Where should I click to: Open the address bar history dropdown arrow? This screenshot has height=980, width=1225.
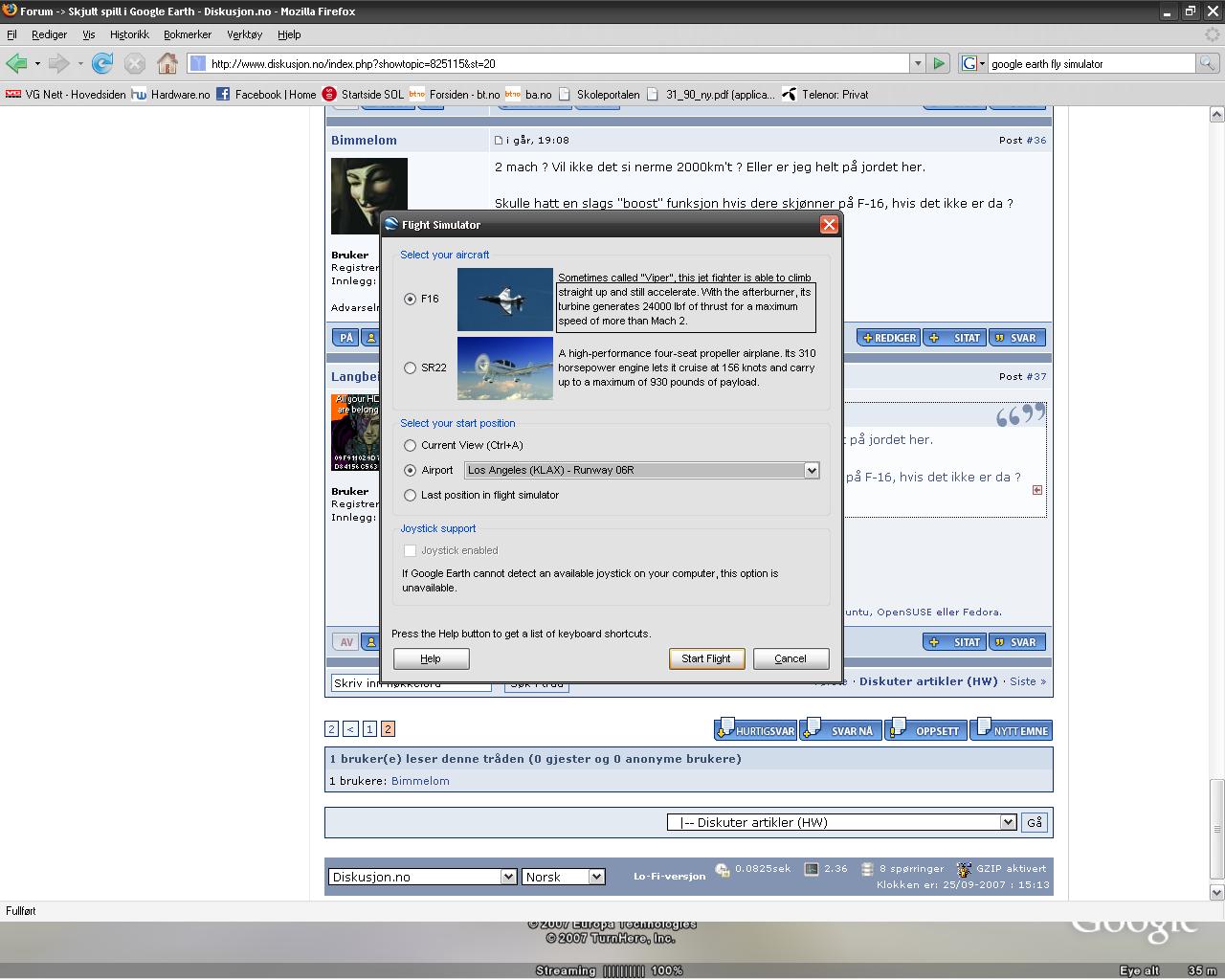[918, 63]
